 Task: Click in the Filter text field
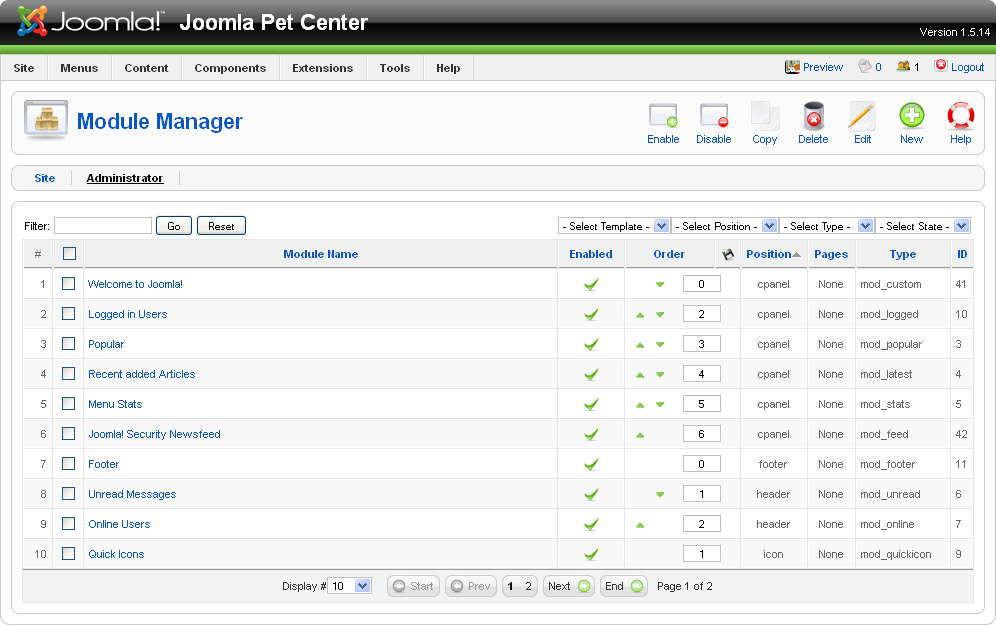(103, 226)
